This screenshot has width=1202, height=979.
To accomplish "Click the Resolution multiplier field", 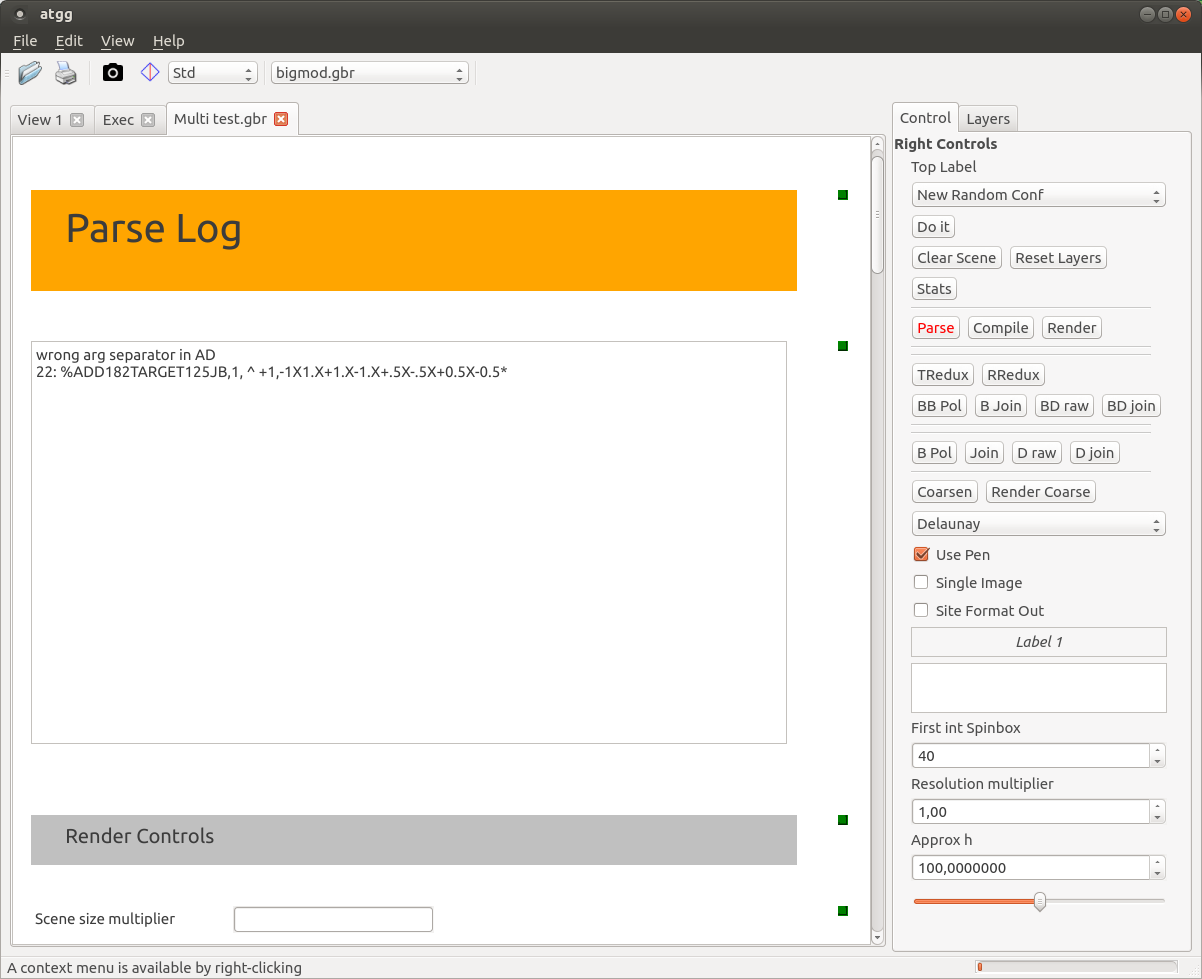I will [x=1031, y=812].
